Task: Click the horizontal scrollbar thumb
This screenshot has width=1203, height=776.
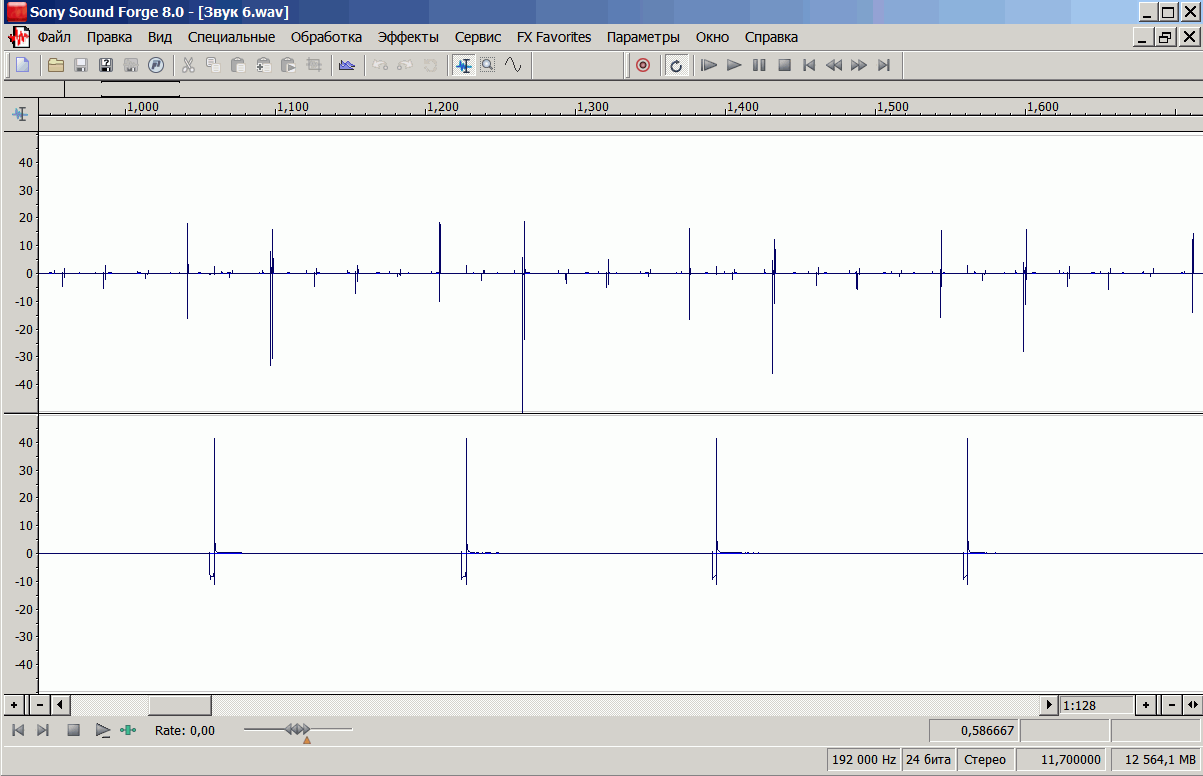Action: (x=180, y=705)
